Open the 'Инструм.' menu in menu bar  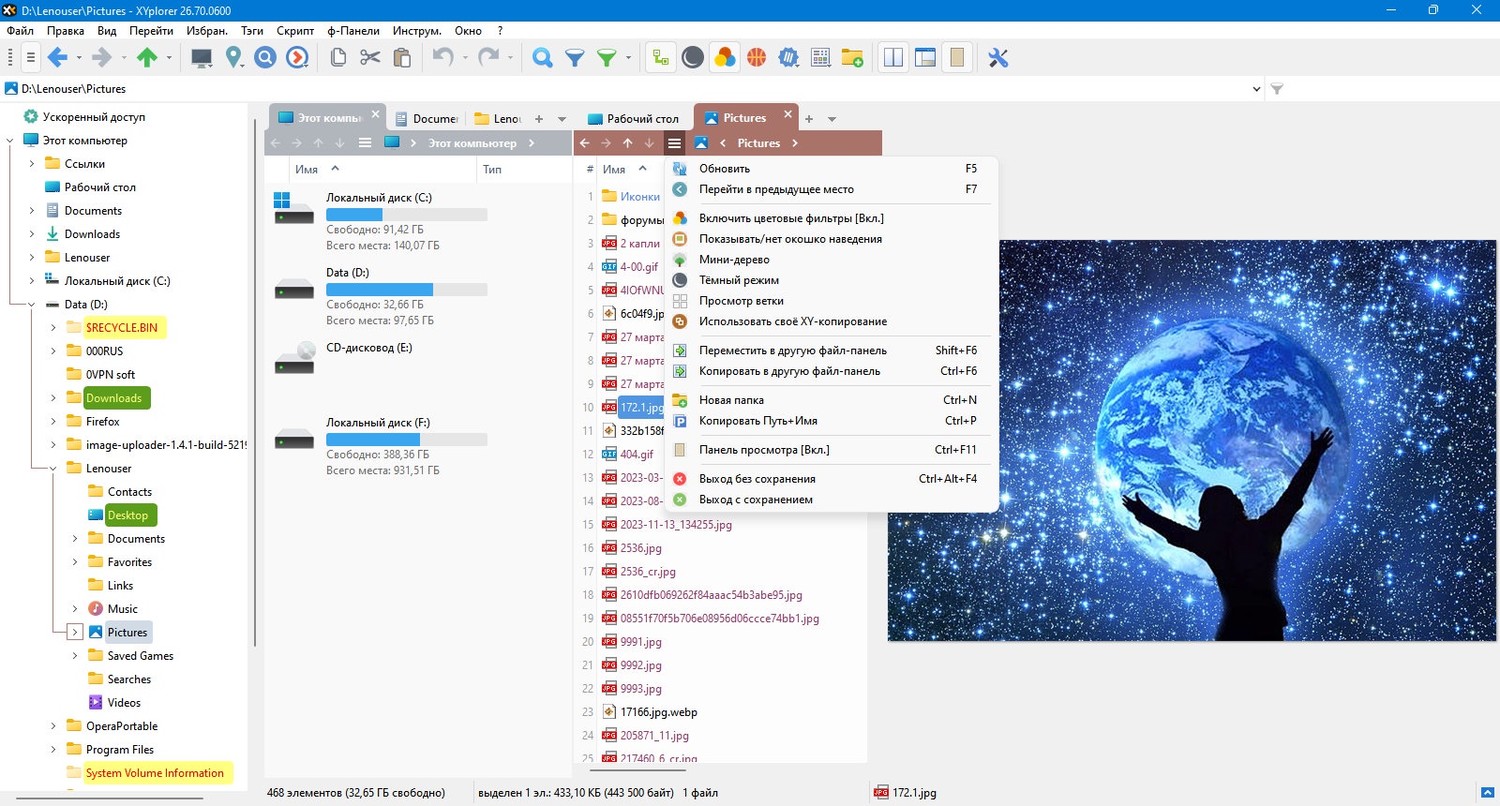point(419,31)
